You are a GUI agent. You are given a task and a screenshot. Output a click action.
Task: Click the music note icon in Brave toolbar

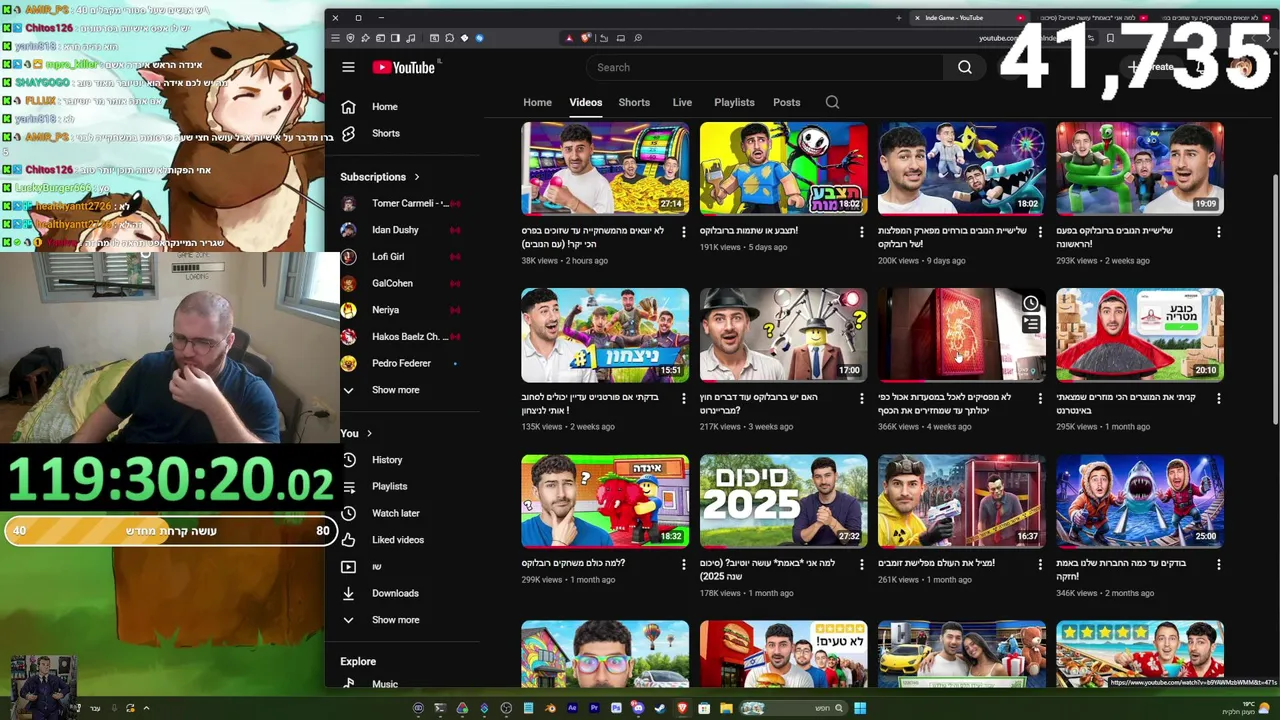(x=411, y=38)
